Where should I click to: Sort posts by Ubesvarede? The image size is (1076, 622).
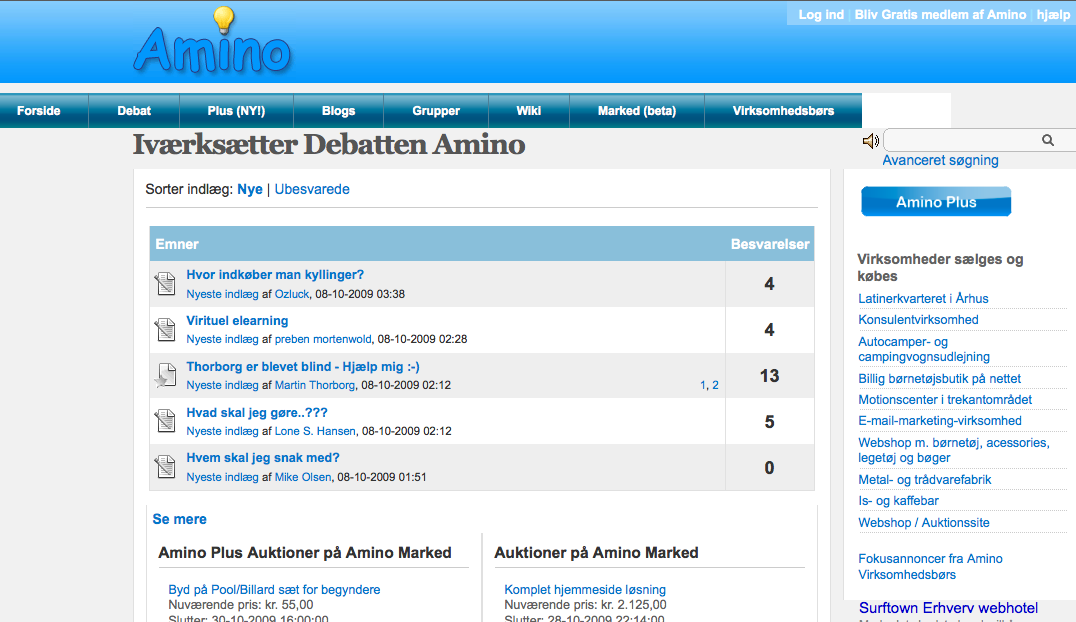[x=312, y=189]
